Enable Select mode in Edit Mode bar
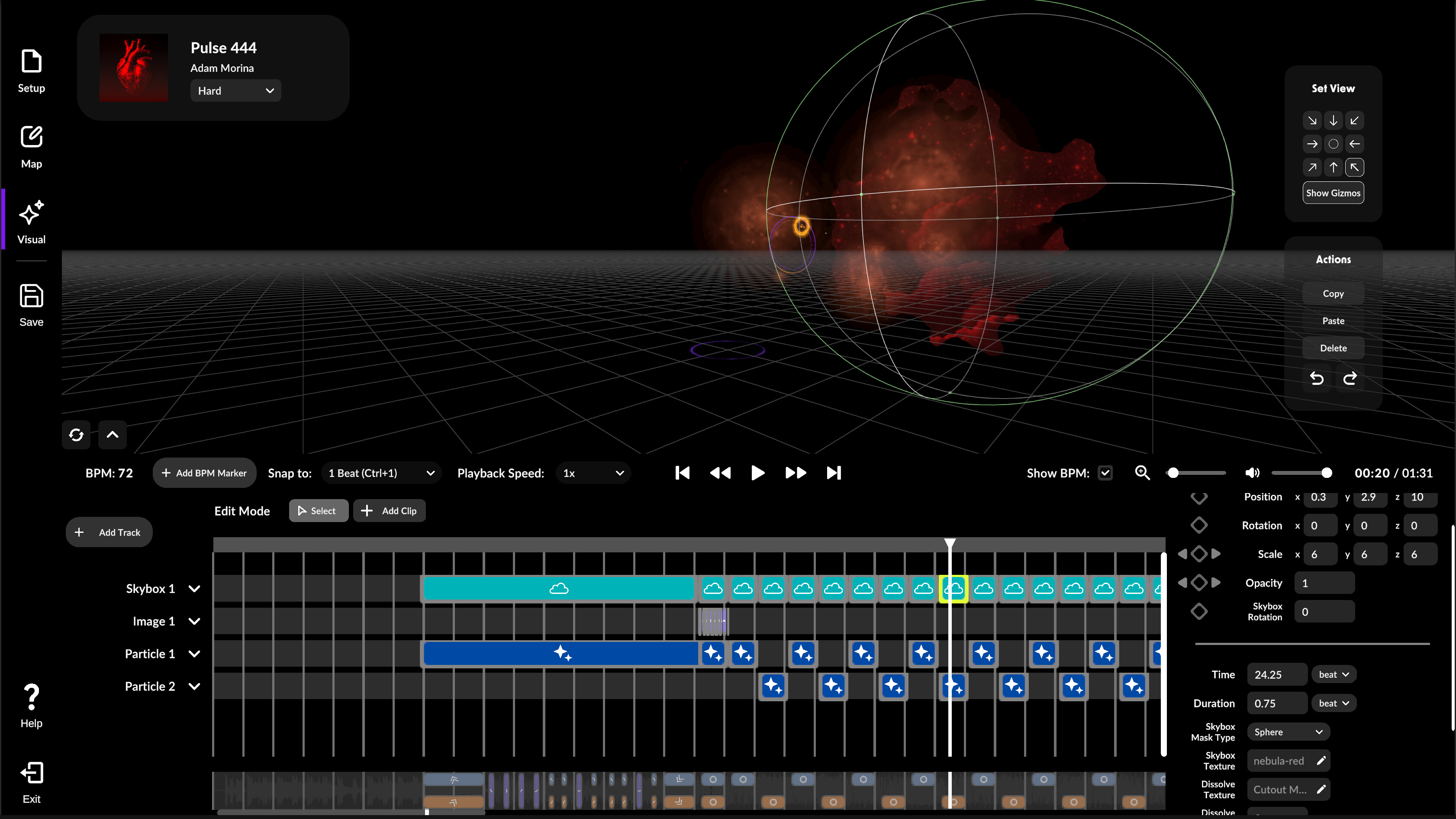This screenshot has width=1456, height=819. [x=318, y=510]
